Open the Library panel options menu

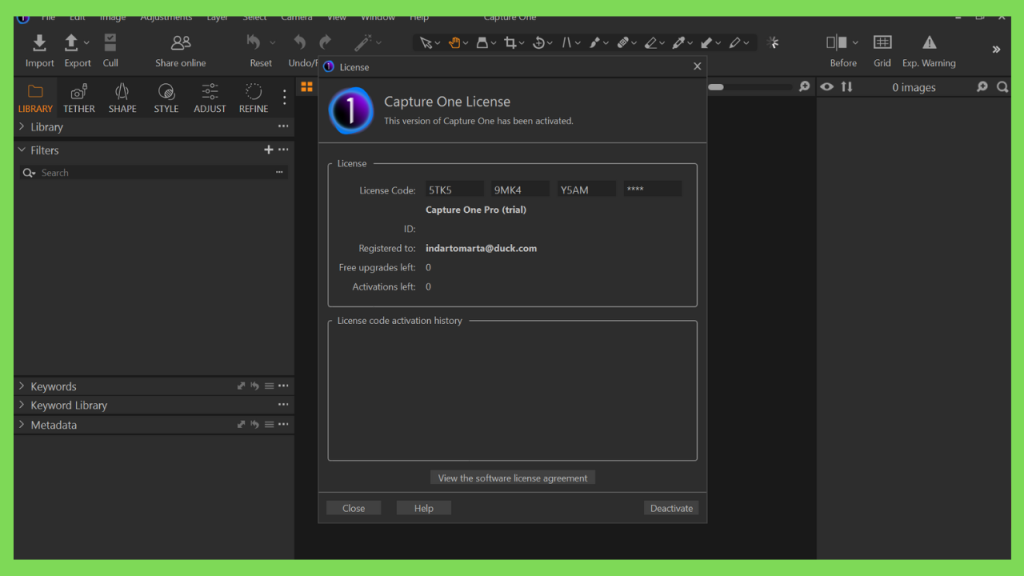(x=283, y=126)
